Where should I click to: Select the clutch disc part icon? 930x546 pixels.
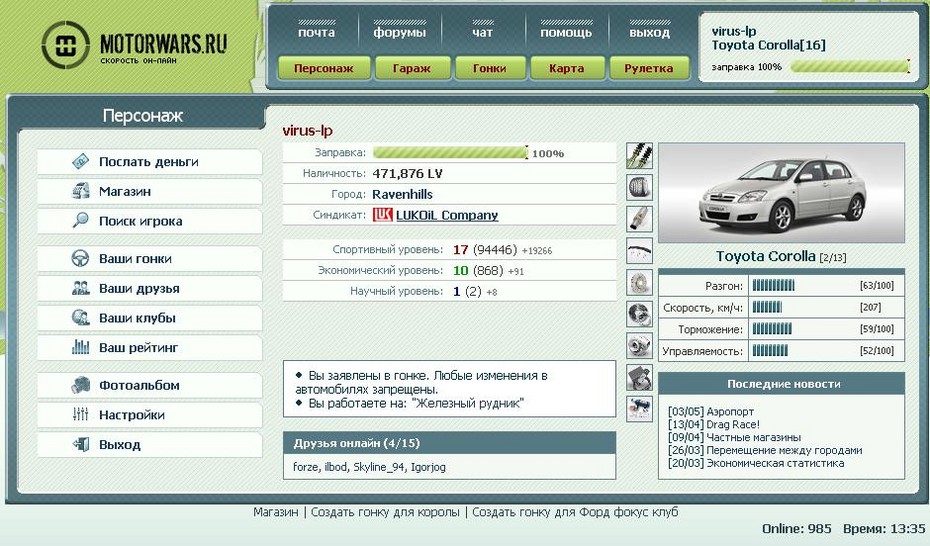pyautogui.click(x=639, y=314)
